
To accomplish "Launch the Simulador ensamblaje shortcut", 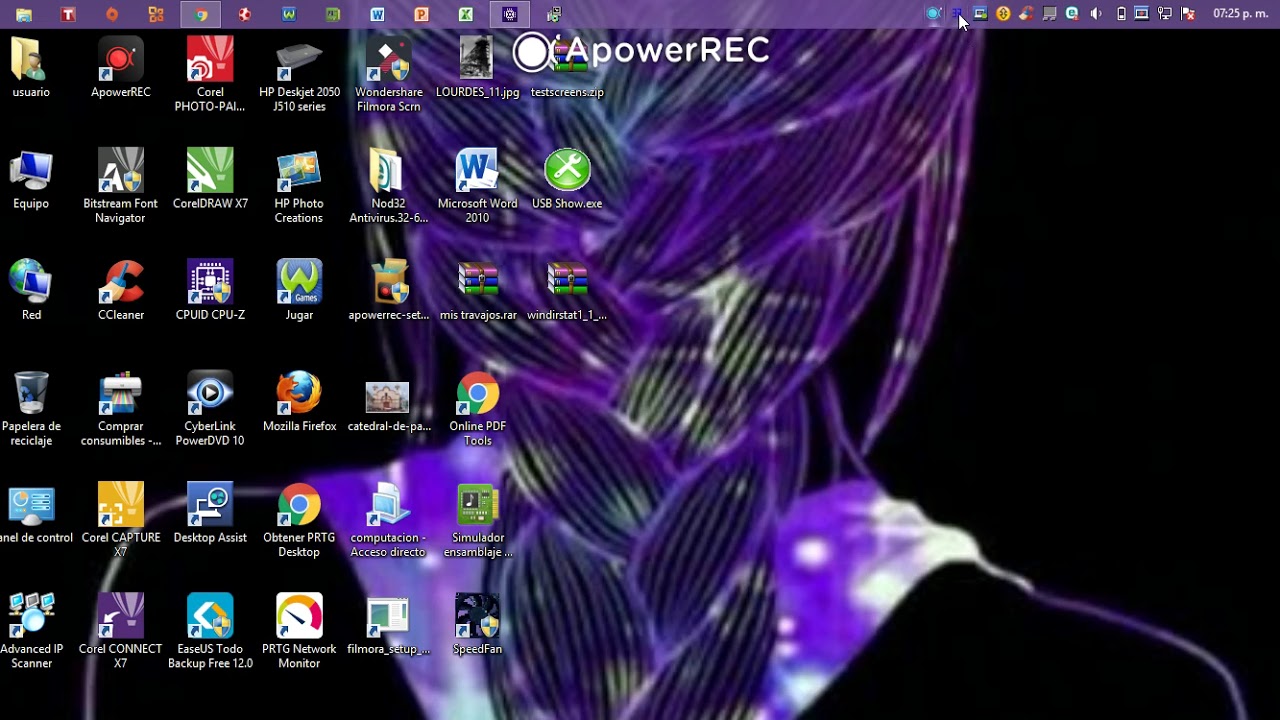I will pos(477,521).
